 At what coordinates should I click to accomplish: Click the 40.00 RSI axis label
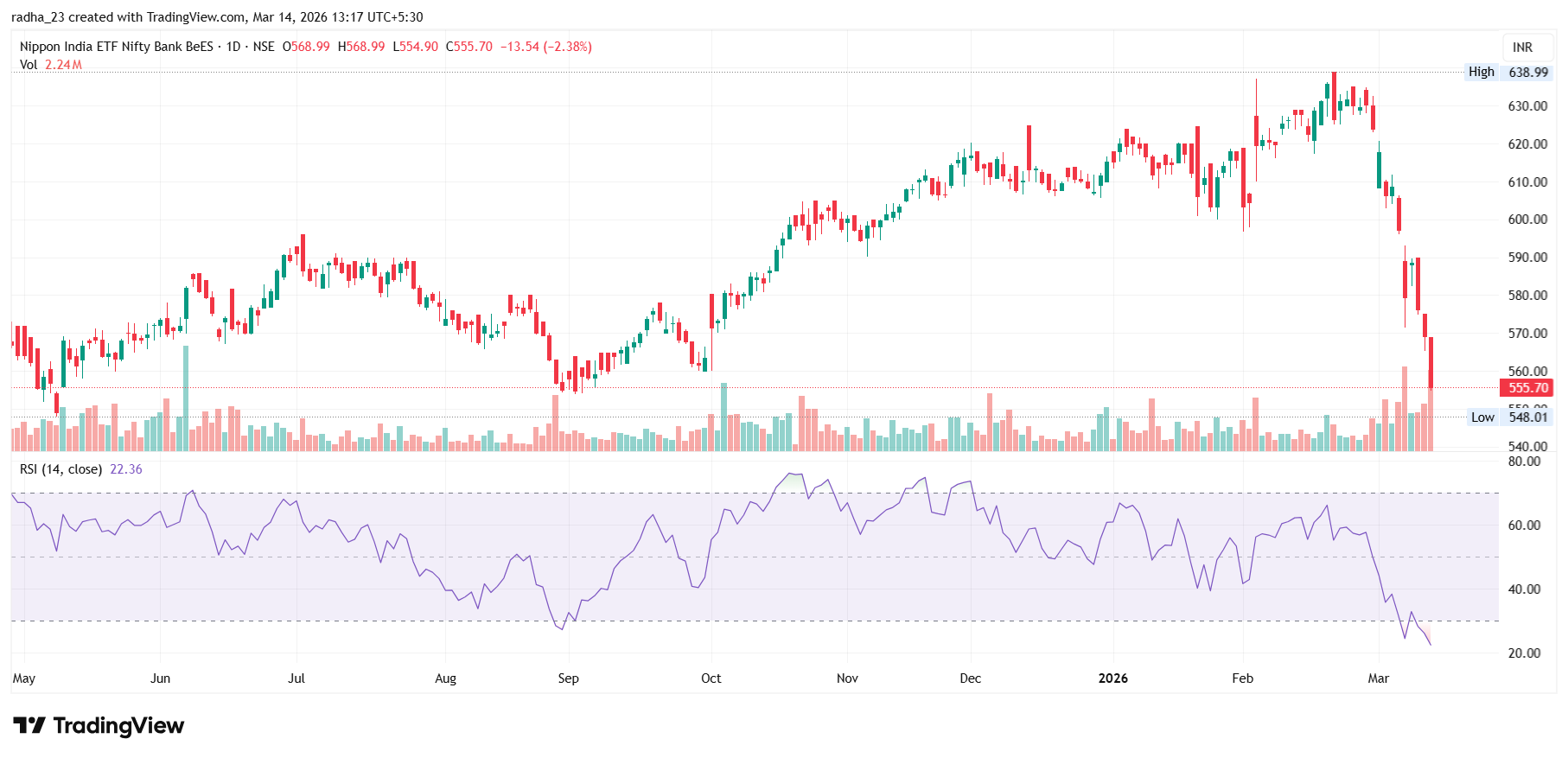(1525, 589)
